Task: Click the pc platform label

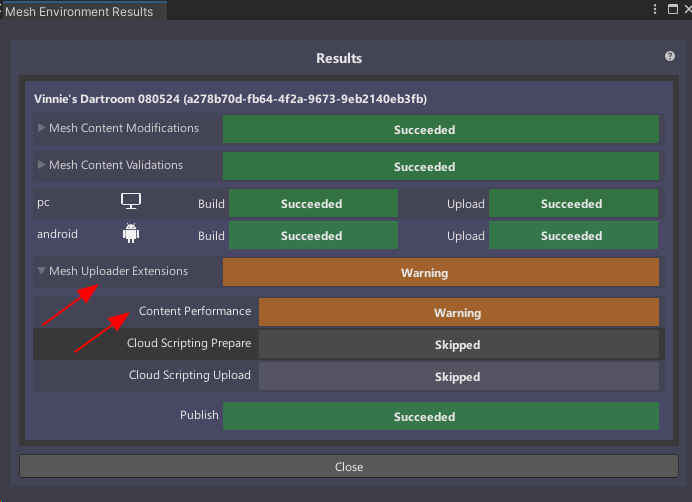Action: coord(43,203)
